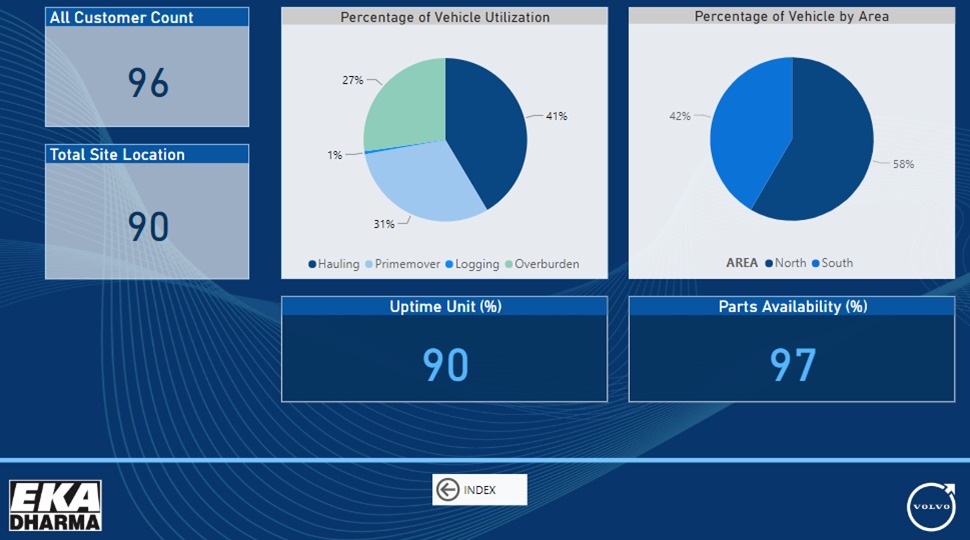Click the 41% data label

click(x=556, y=116)
